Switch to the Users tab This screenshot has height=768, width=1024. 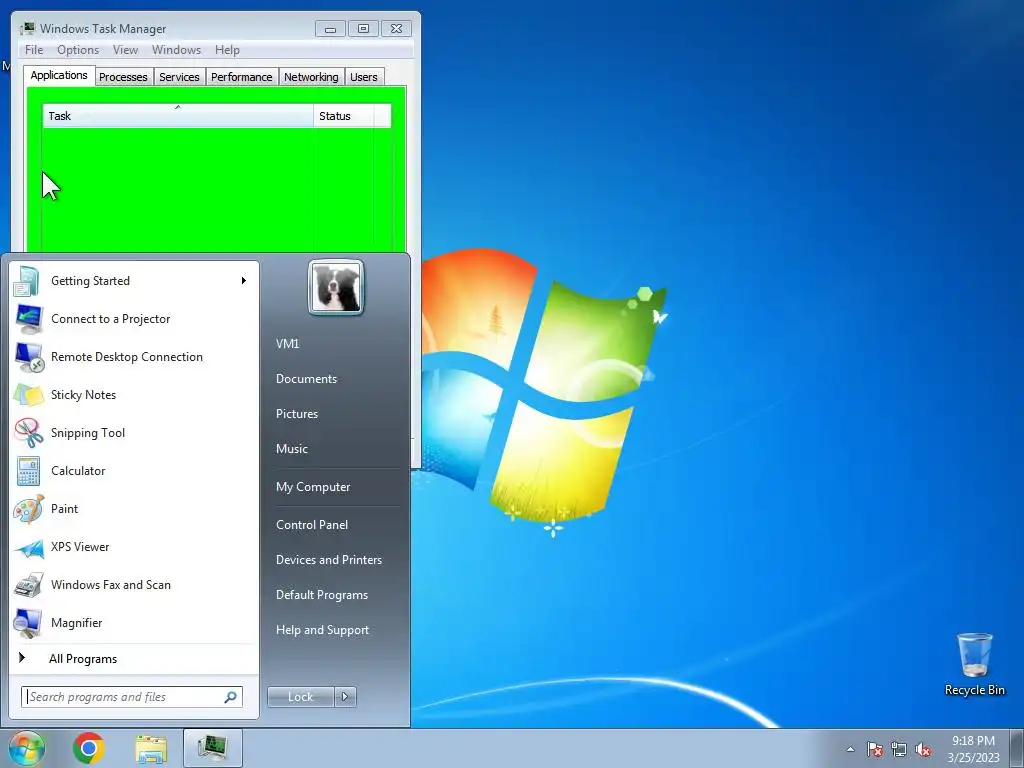click(x=364, y=77)
